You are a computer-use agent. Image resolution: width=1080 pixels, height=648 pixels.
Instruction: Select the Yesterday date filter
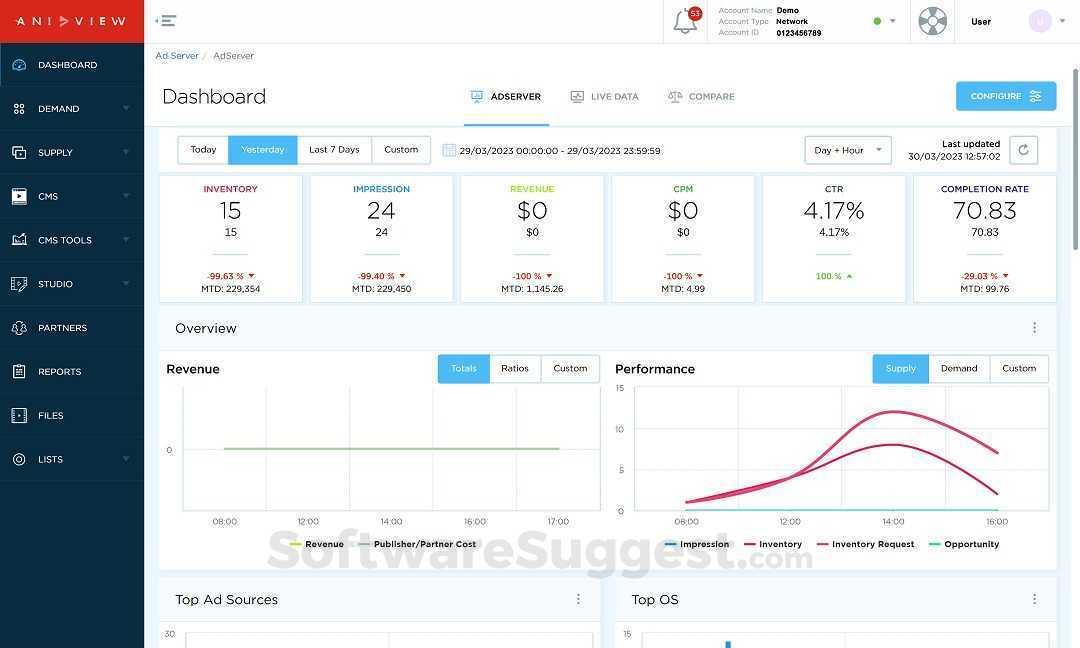(262, 149)
